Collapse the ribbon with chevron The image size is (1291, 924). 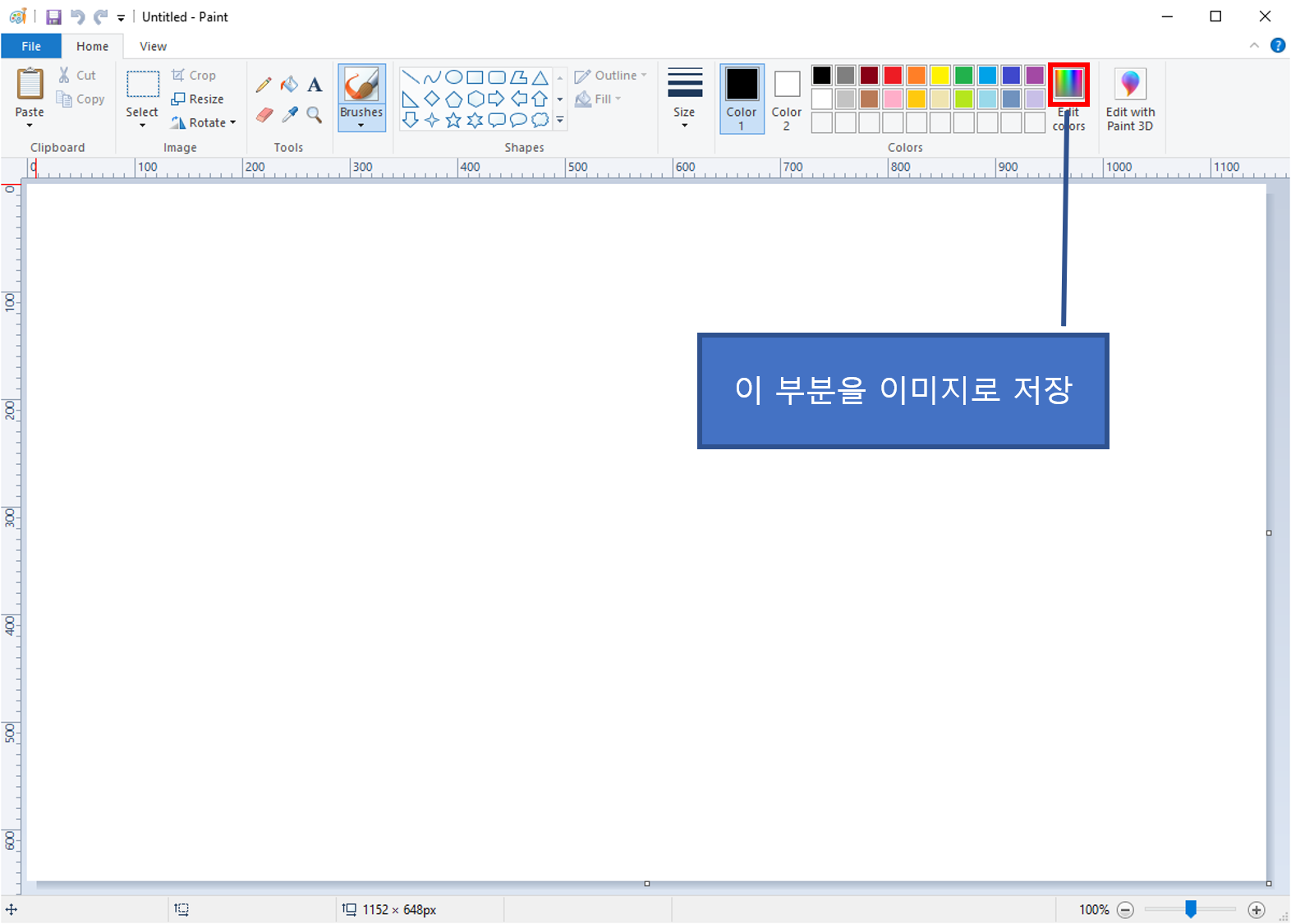(x=1254, y=45)
